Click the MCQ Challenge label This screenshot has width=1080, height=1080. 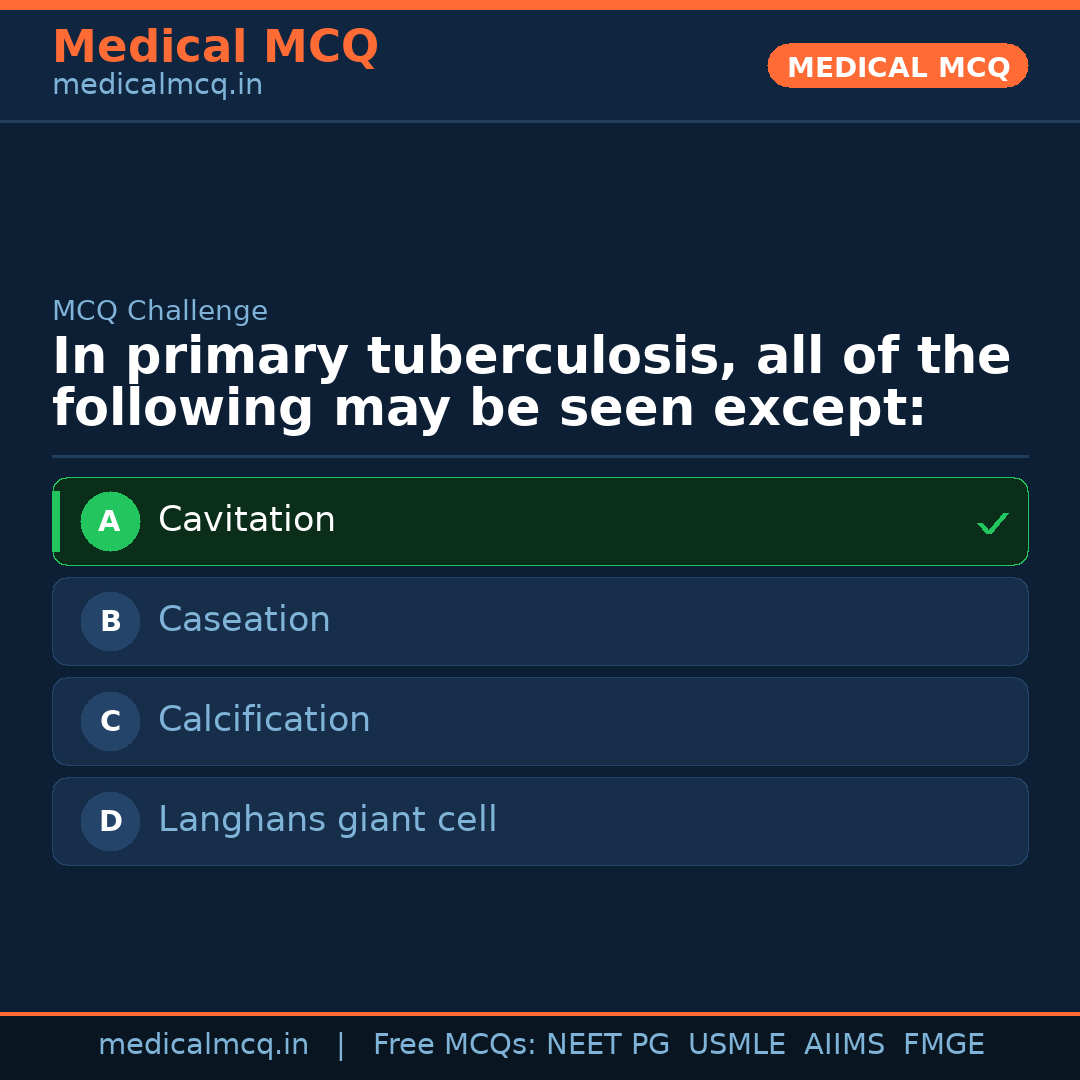pyautogui.click(x=160, y=311)
